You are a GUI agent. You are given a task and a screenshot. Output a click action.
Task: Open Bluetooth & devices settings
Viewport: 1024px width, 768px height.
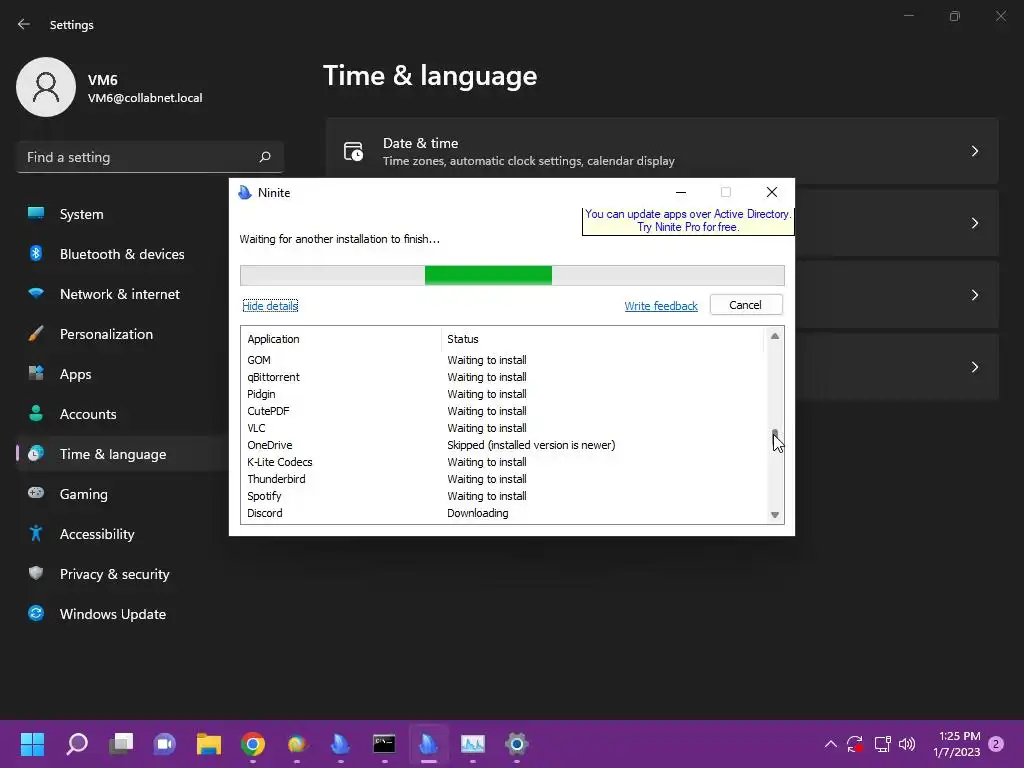pyautogui.click(x=122, y=254)
